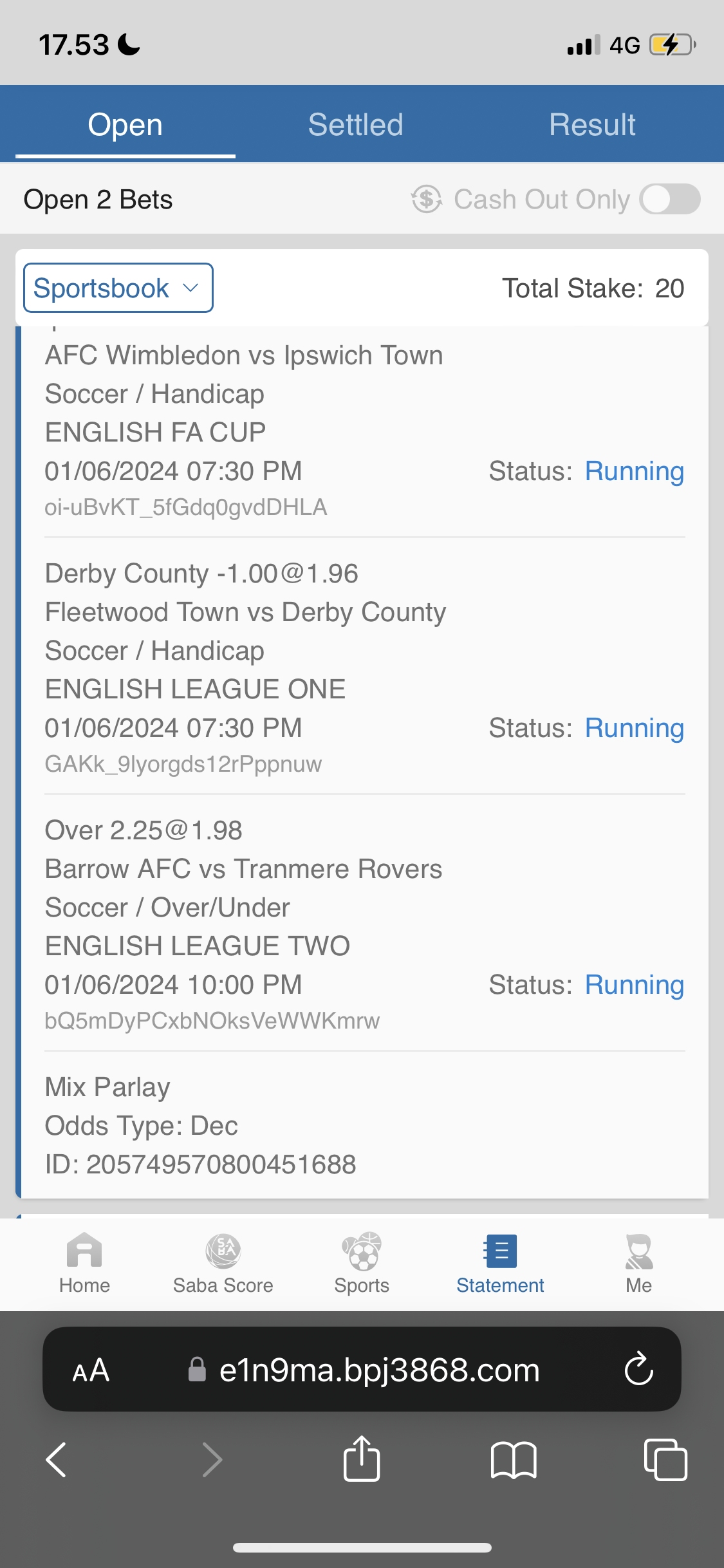Tap the e1n9ma.bpj3868.com address field
The height and width of the screenshot is (1568, 724).
[379, 1370]
